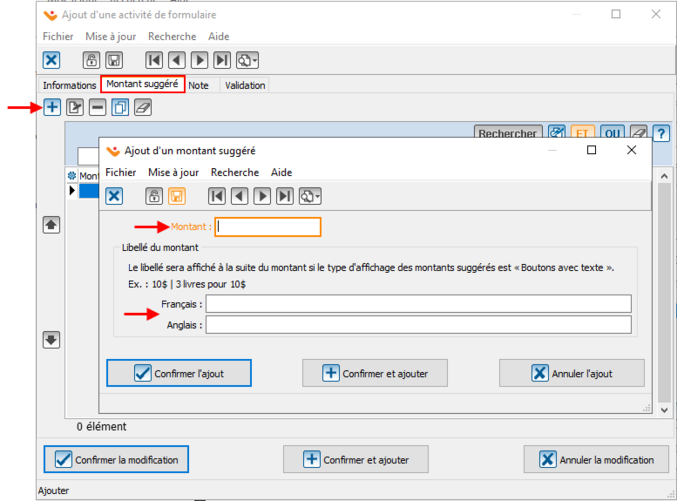Click the duplicate pages icon in the tab toolbar

[120, 107]
